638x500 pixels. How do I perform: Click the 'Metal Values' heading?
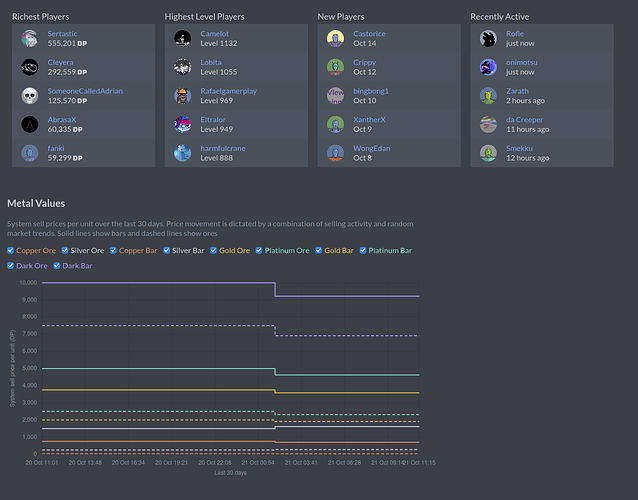36,203
